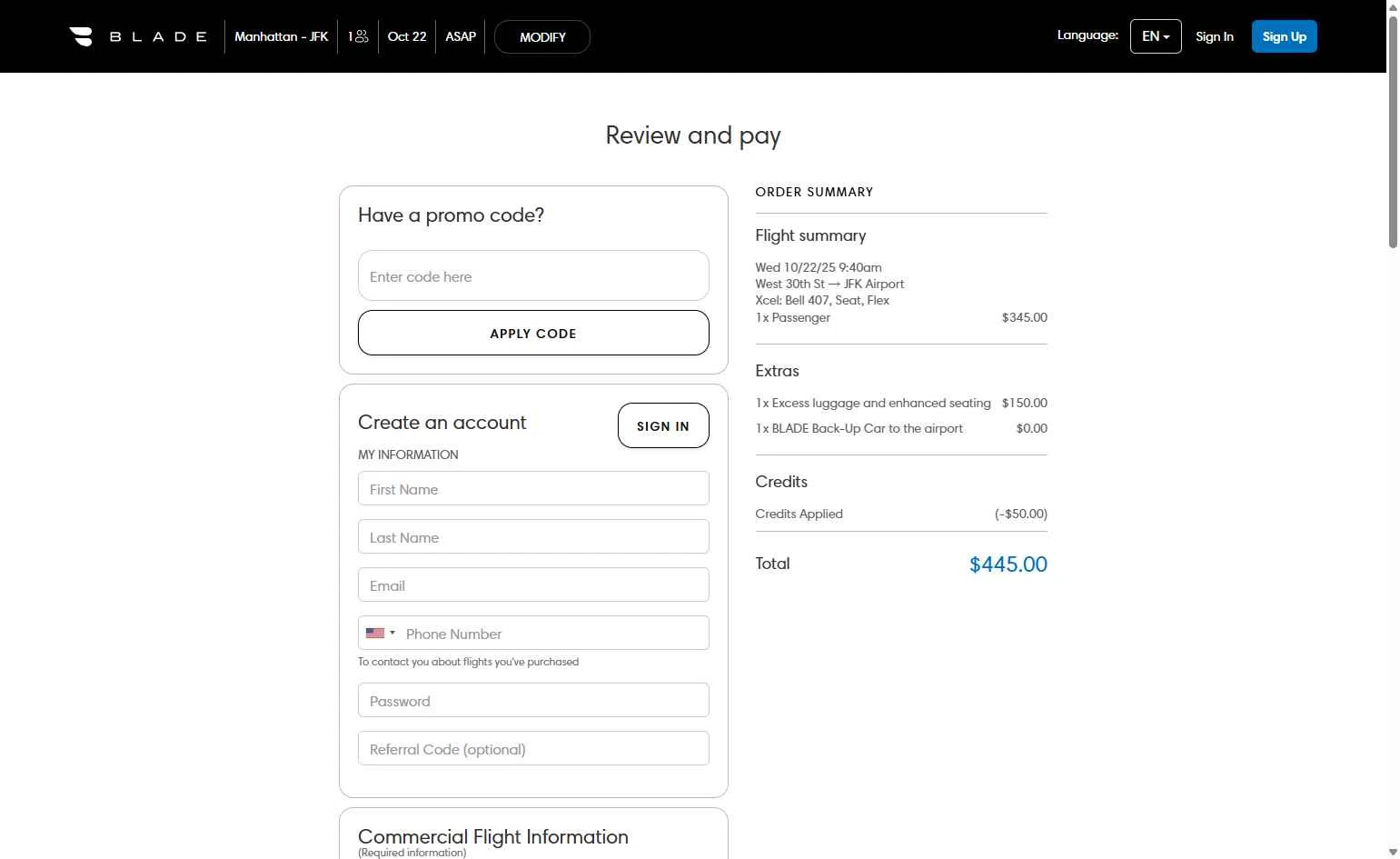
Task: Click the Manhattan - JFK route in header
Action: (x=281, y=36)
